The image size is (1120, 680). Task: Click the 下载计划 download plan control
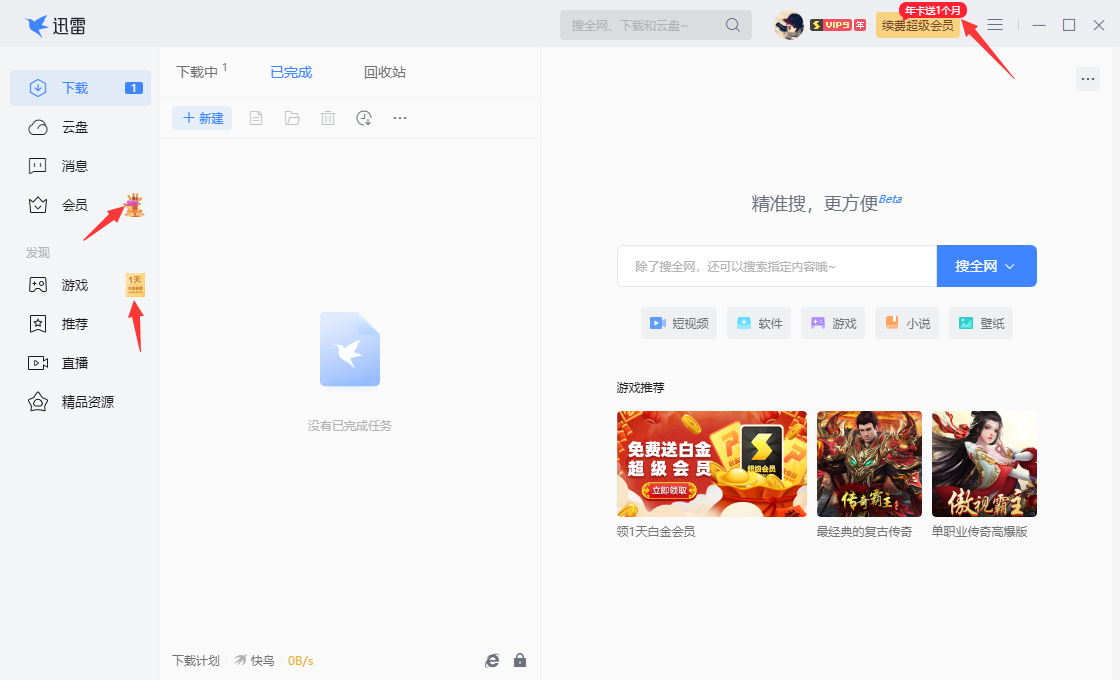195,660
